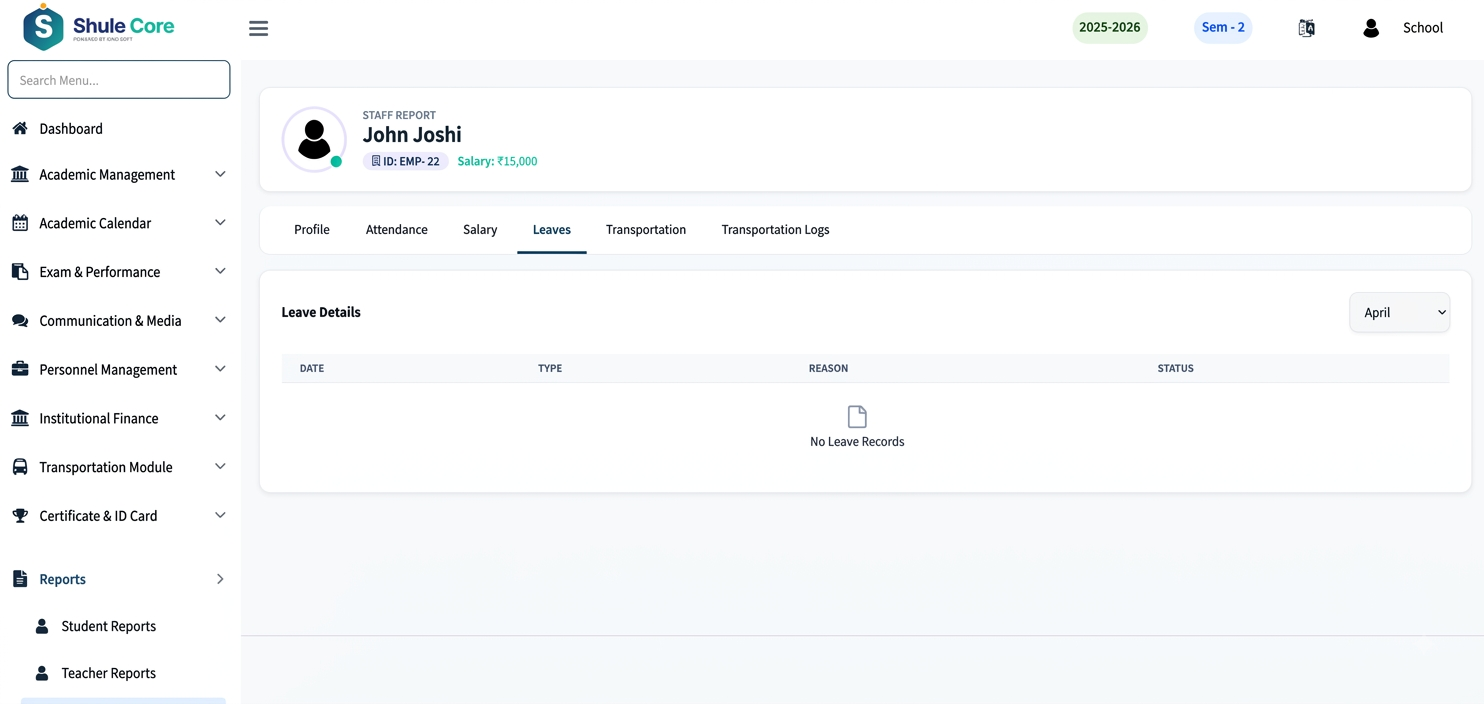Click the Personnel Management briefcase icon
This screenshot has height=704, width=1484.
click(20, 369)
